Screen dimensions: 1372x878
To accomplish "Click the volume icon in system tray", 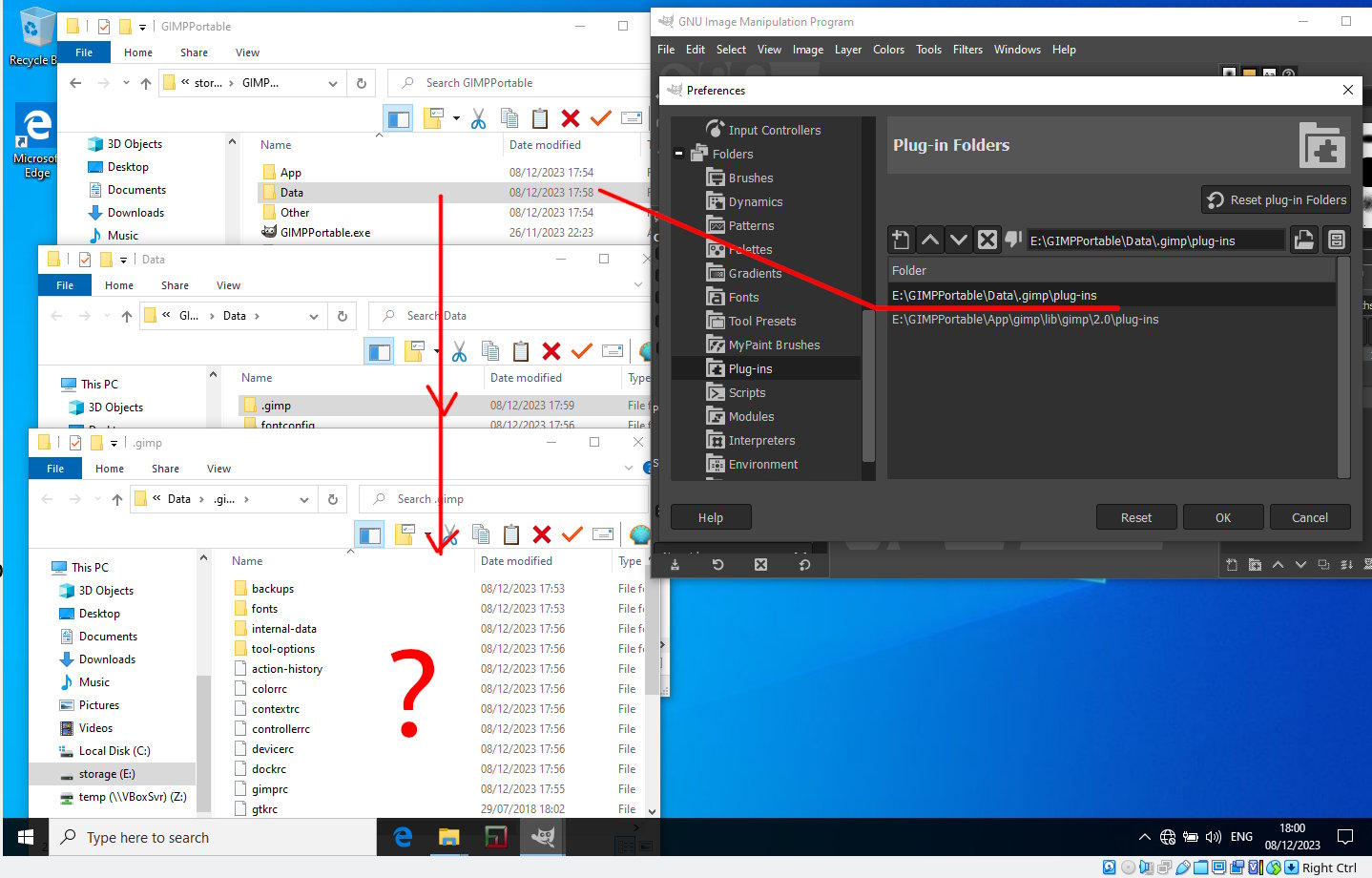I will tap(1214, 837).
